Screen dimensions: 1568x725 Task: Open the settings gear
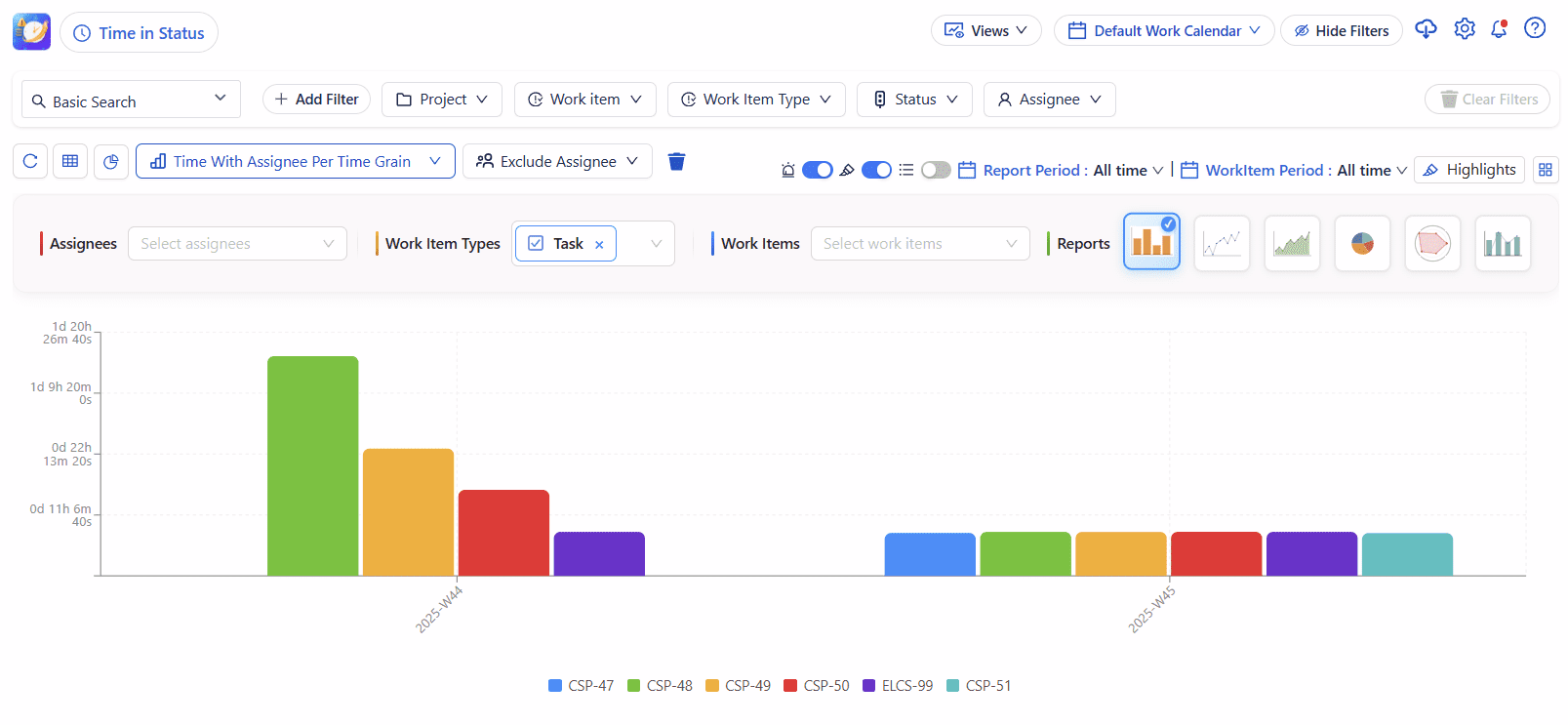tap(1464, 29)
